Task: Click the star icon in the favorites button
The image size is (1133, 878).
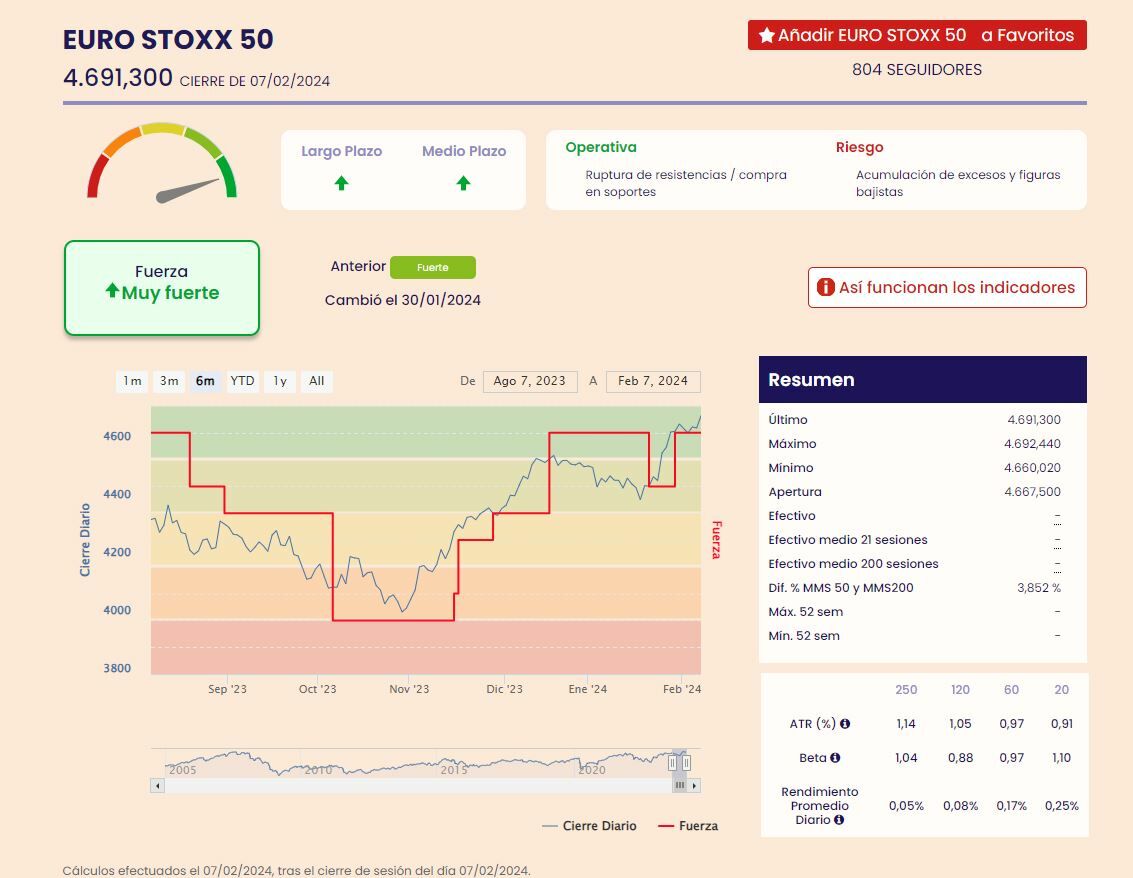Action: pyautogui.click(x=767, y=36)
